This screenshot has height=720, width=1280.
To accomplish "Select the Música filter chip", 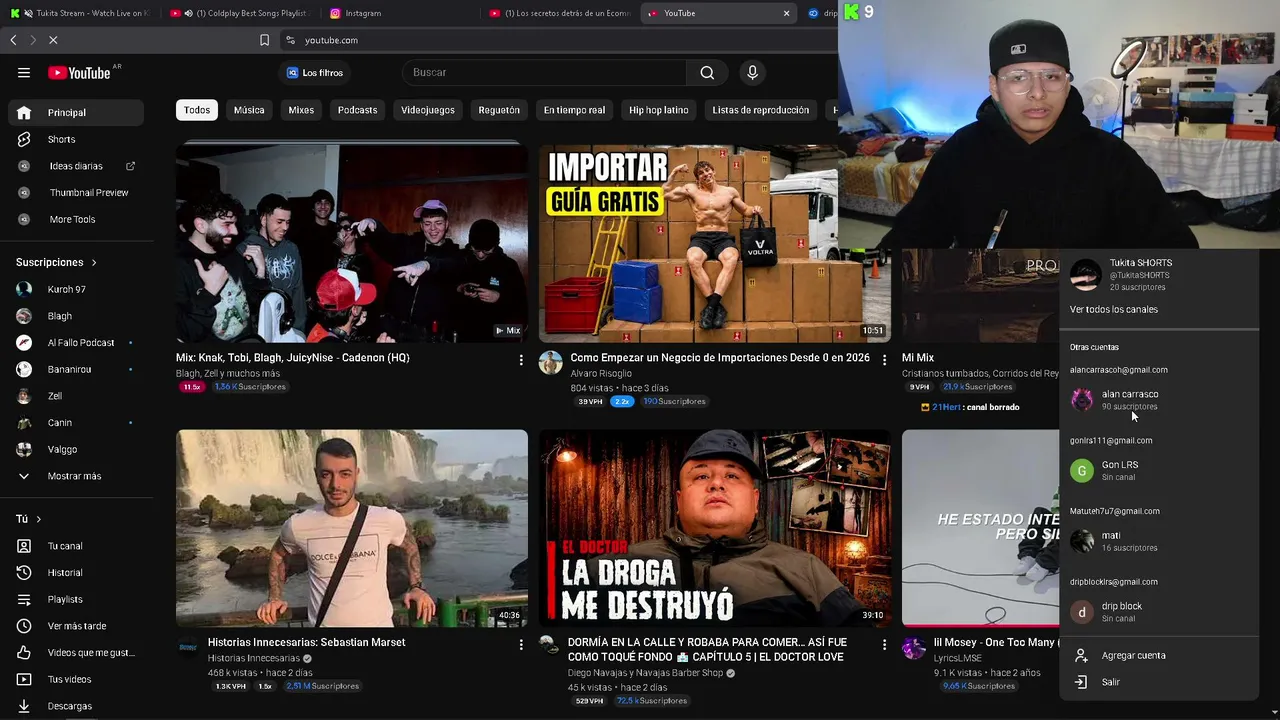I will (x=249, y=110).
